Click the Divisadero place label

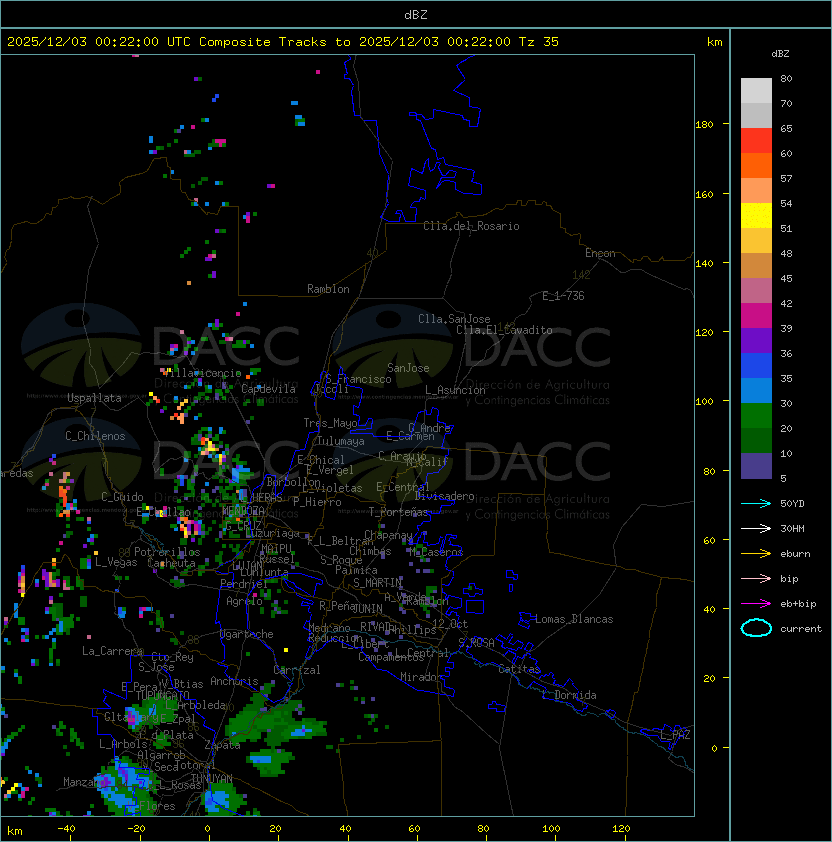tap(445, 496)
